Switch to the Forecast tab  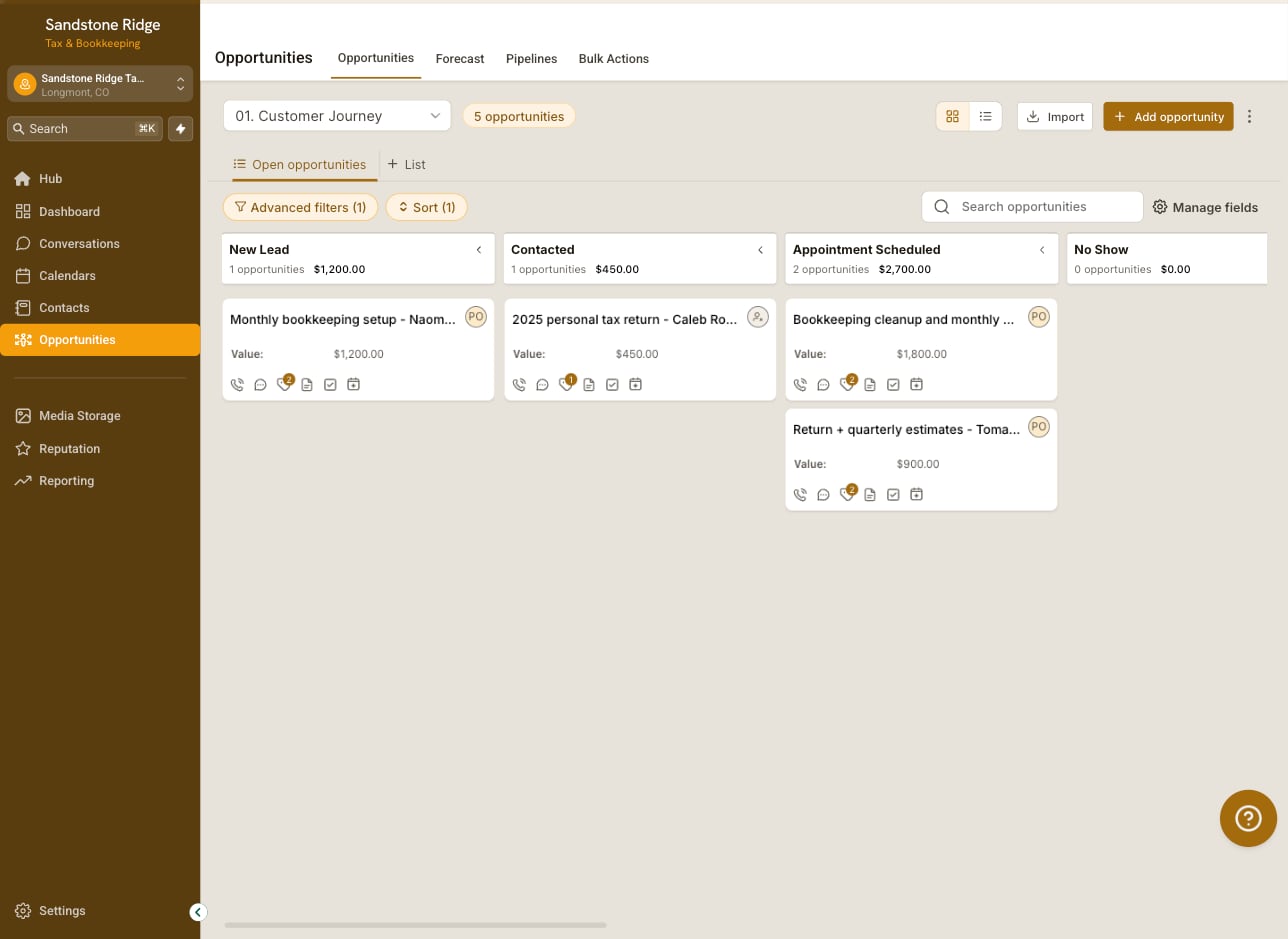click(x=460, y=59)
